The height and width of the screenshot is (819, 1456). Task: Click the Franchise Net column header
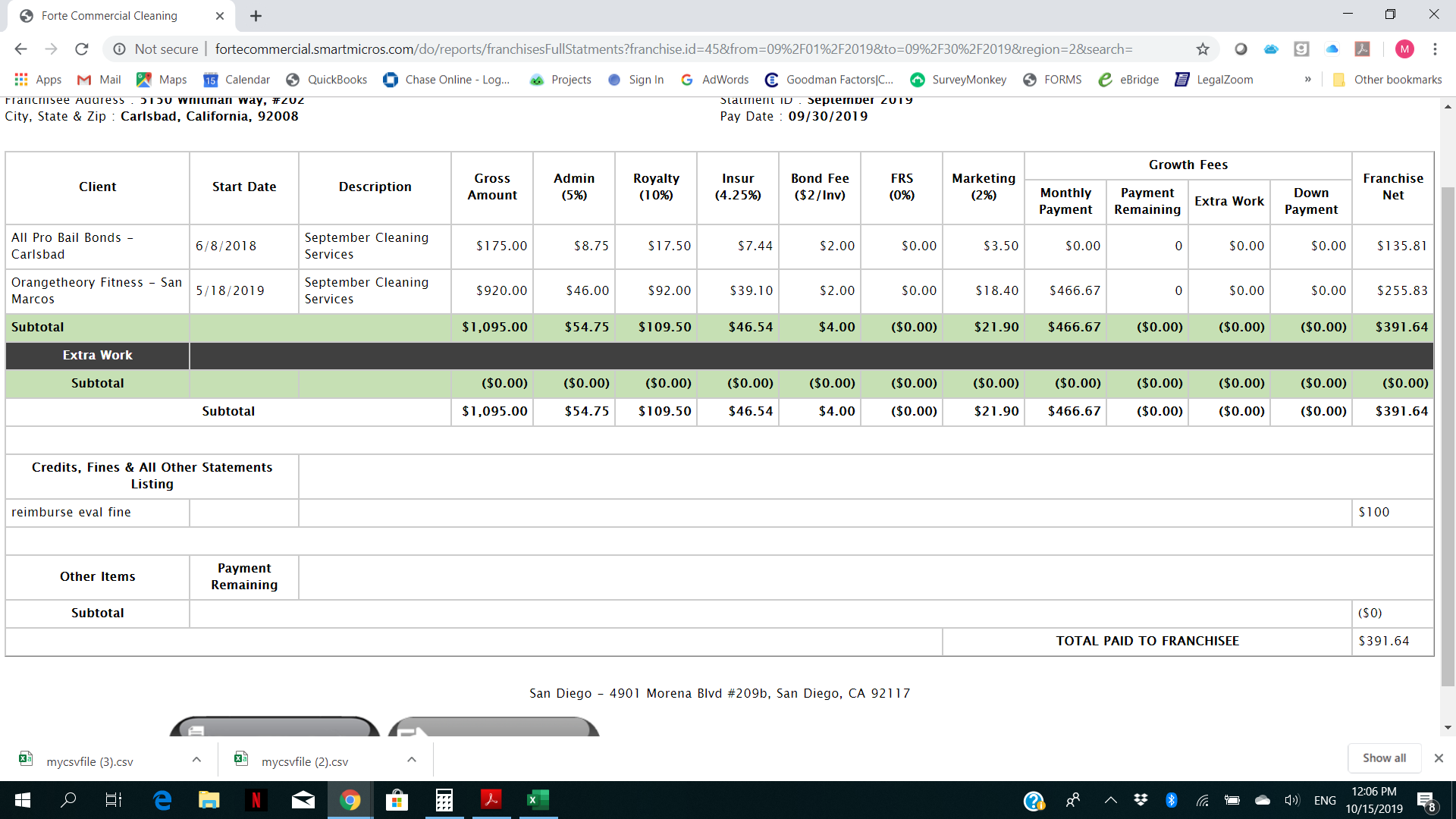point(1393,187)
